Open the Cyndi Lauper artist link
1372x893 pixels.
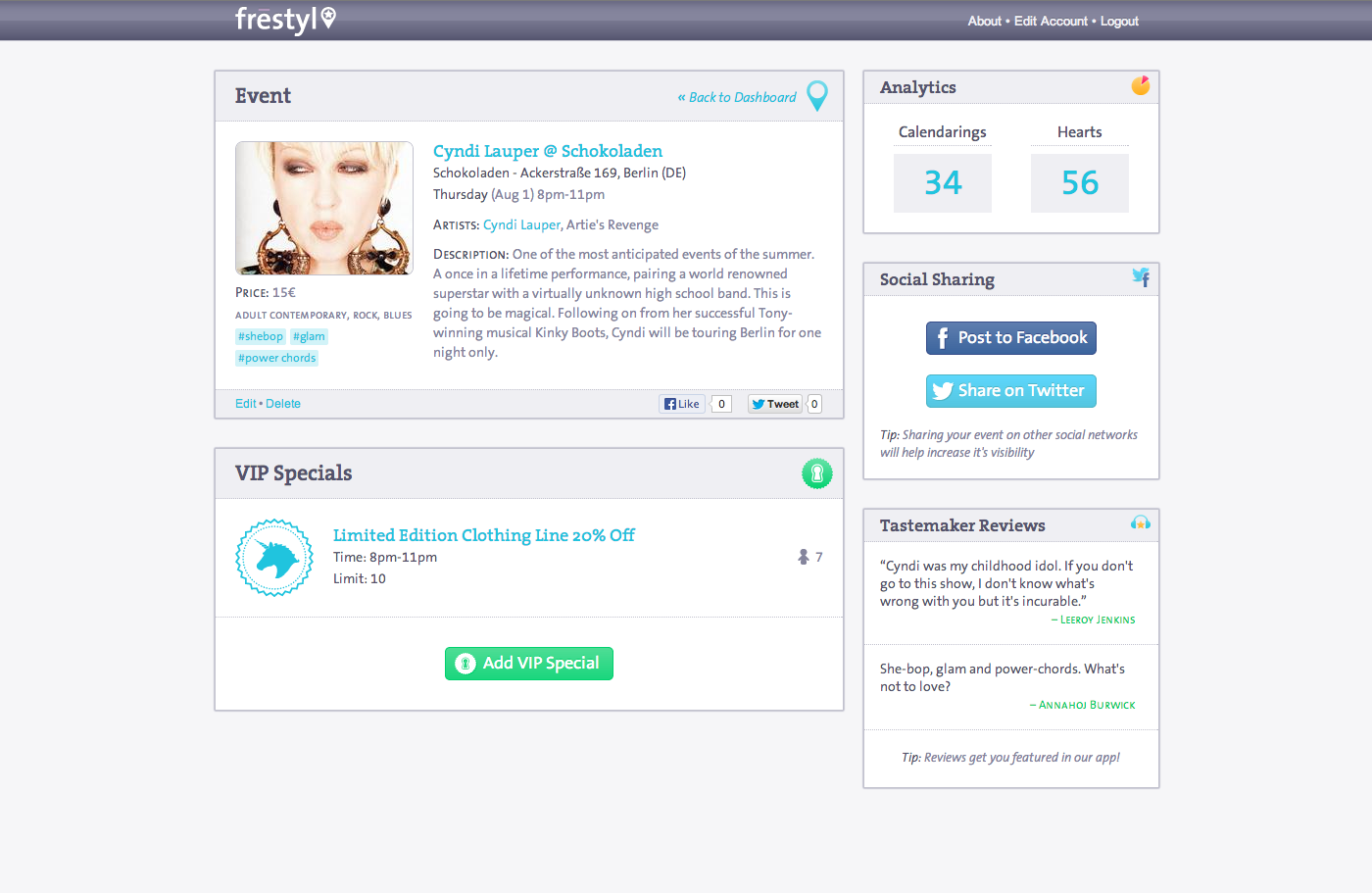coord(521,224)
